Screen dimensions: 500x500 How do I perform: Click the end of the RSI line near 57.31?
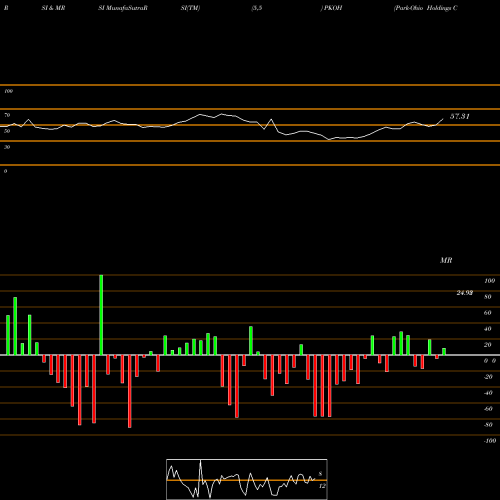[x=443, y=119]
